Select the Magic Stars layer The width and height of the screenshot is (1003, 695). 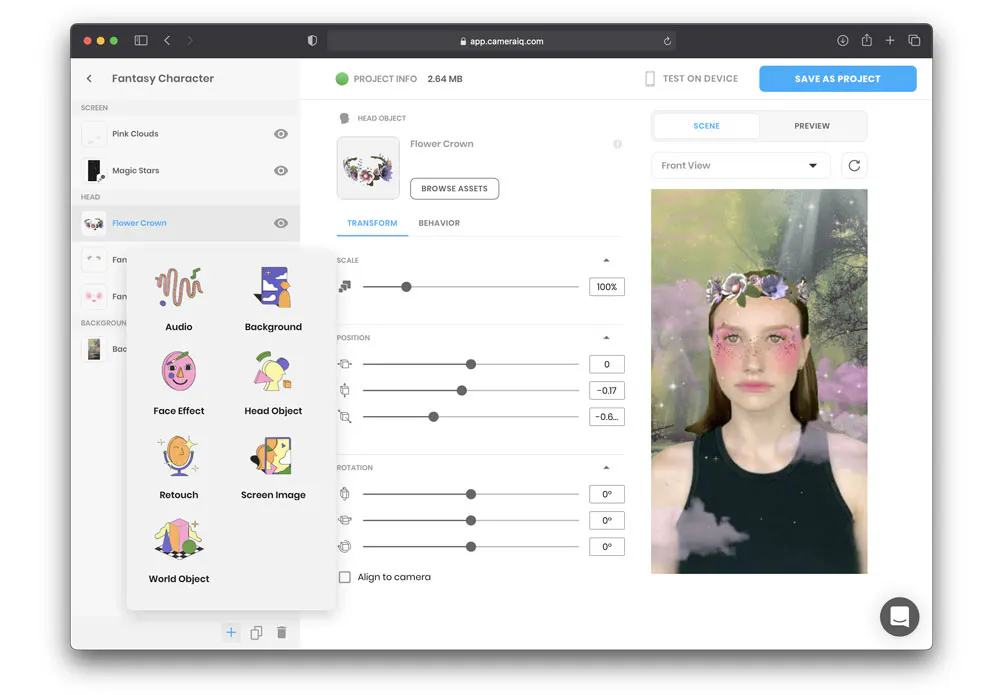click(186, 171)
